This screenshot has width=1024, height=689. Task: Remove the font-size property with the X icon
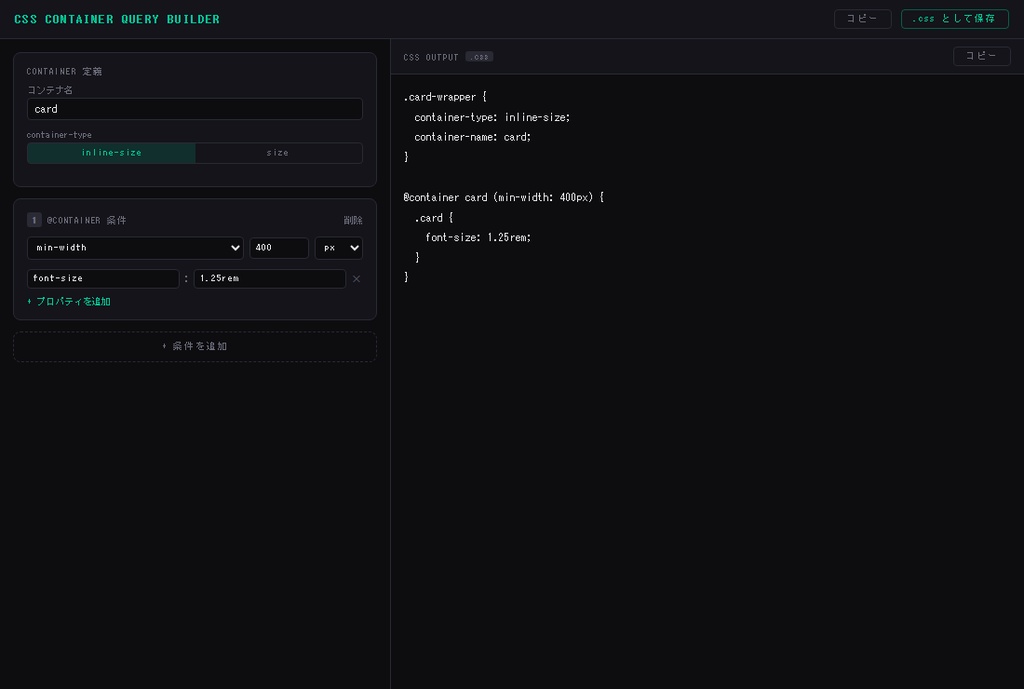point(356,279)
